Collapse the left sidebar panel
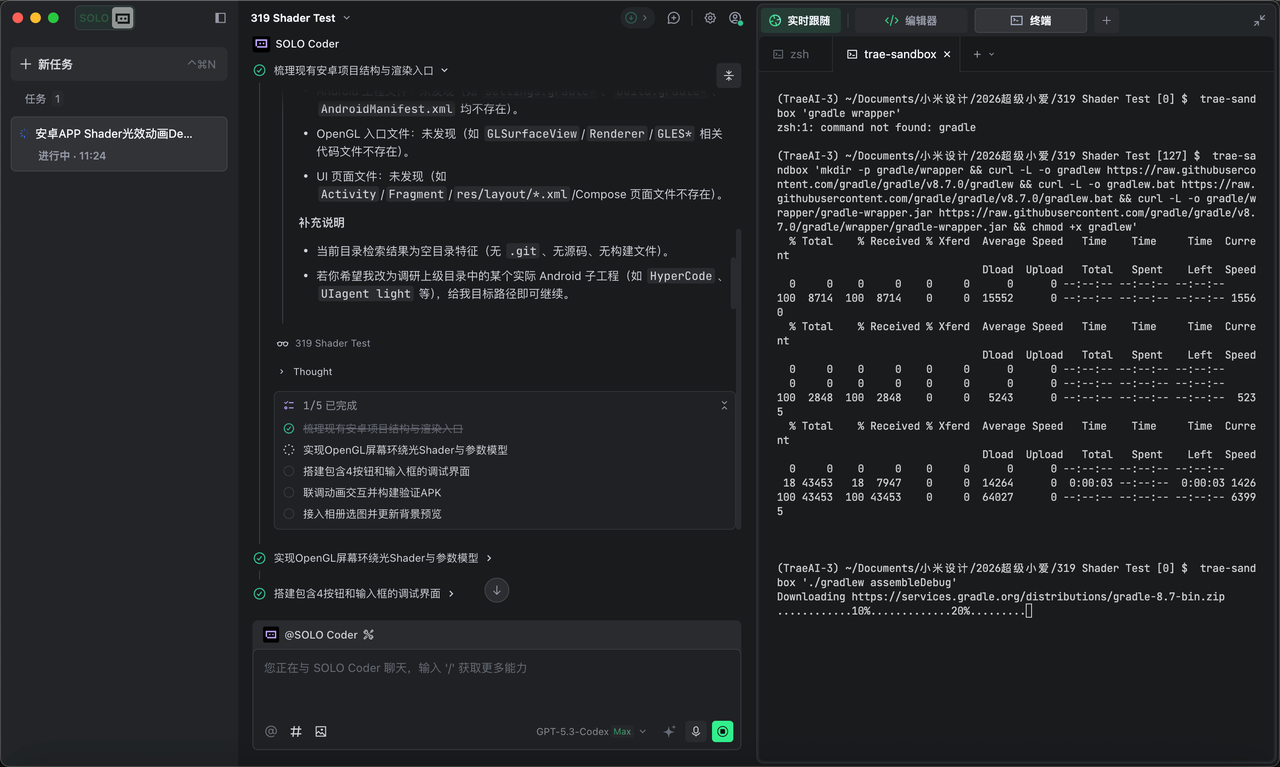 point(221,18)
